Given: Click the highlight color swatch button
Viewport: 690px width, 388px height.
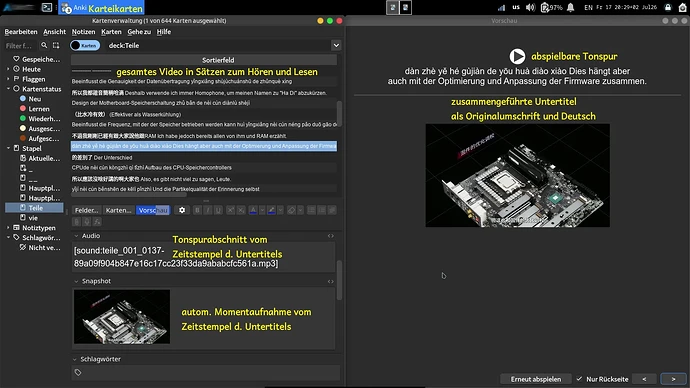Looking at the screenshot, I should pyautogui.click(x=272, y=210).
